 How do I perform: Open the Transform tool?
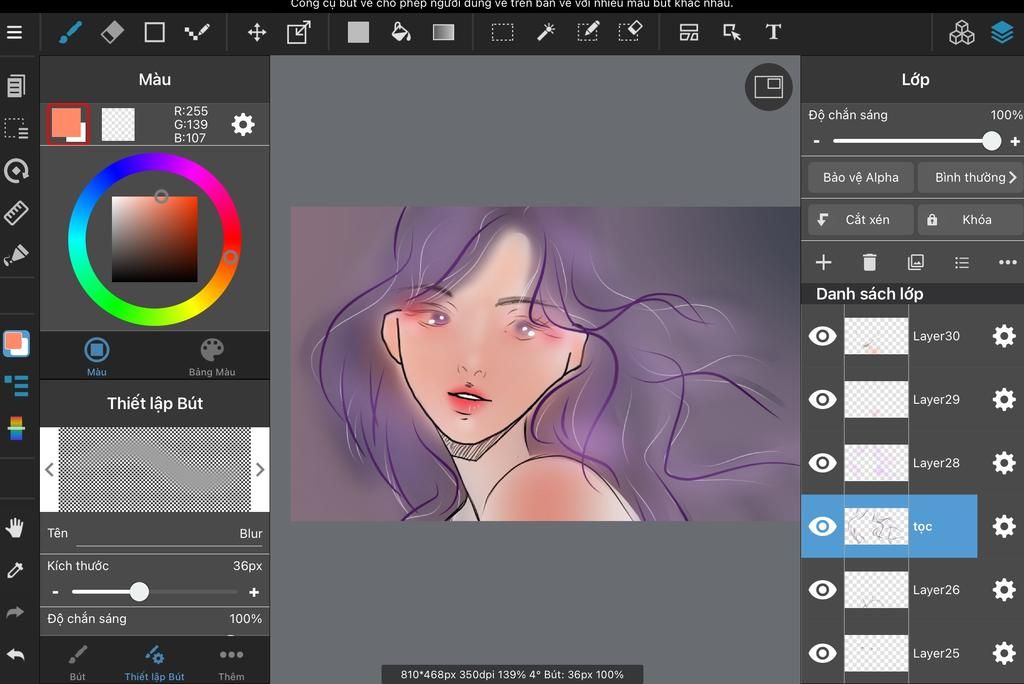299,32
